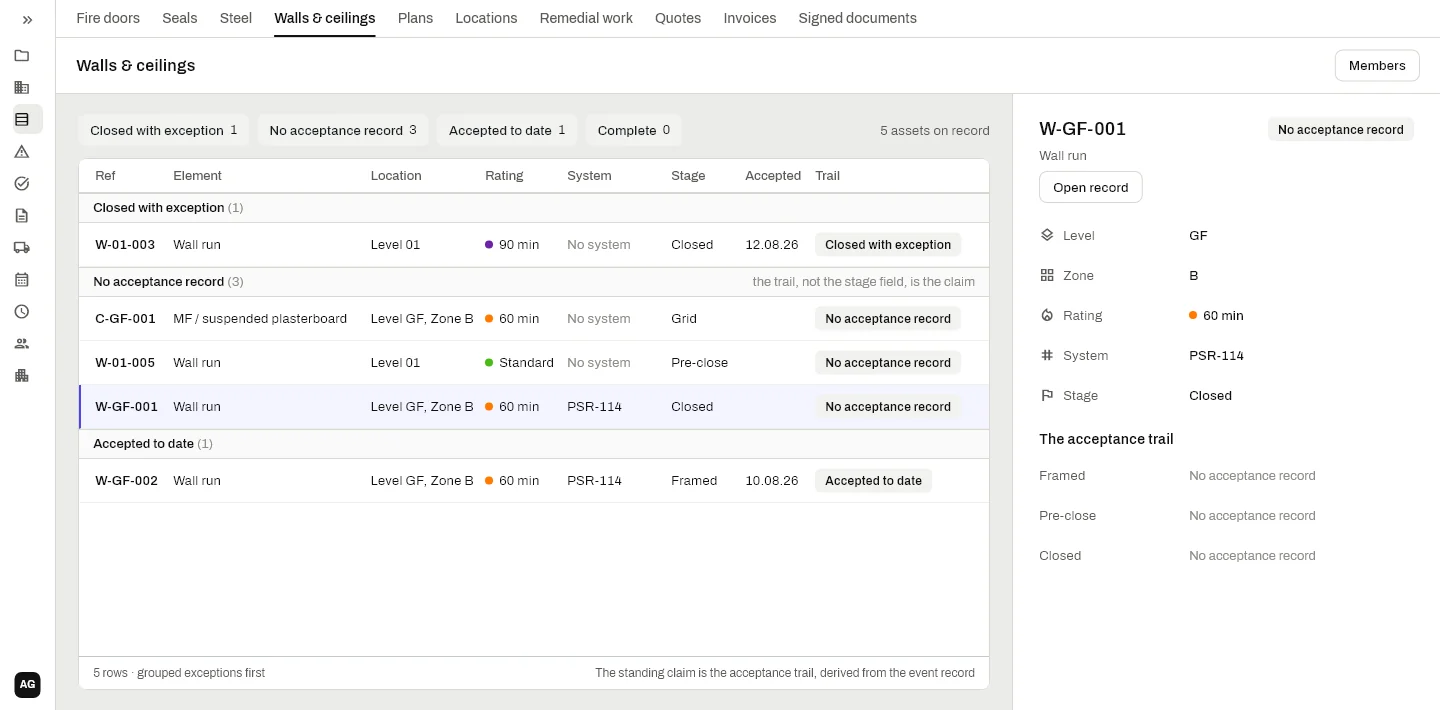Switch to the Fire doors tab
1440x710 pixels.
108,18
